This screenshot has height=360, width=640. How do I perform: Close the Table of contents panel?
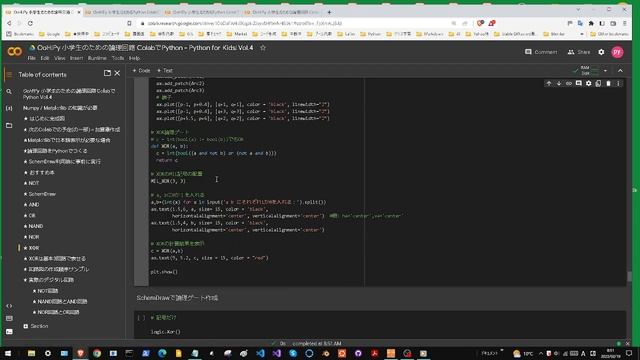click(x=117, y=73)
